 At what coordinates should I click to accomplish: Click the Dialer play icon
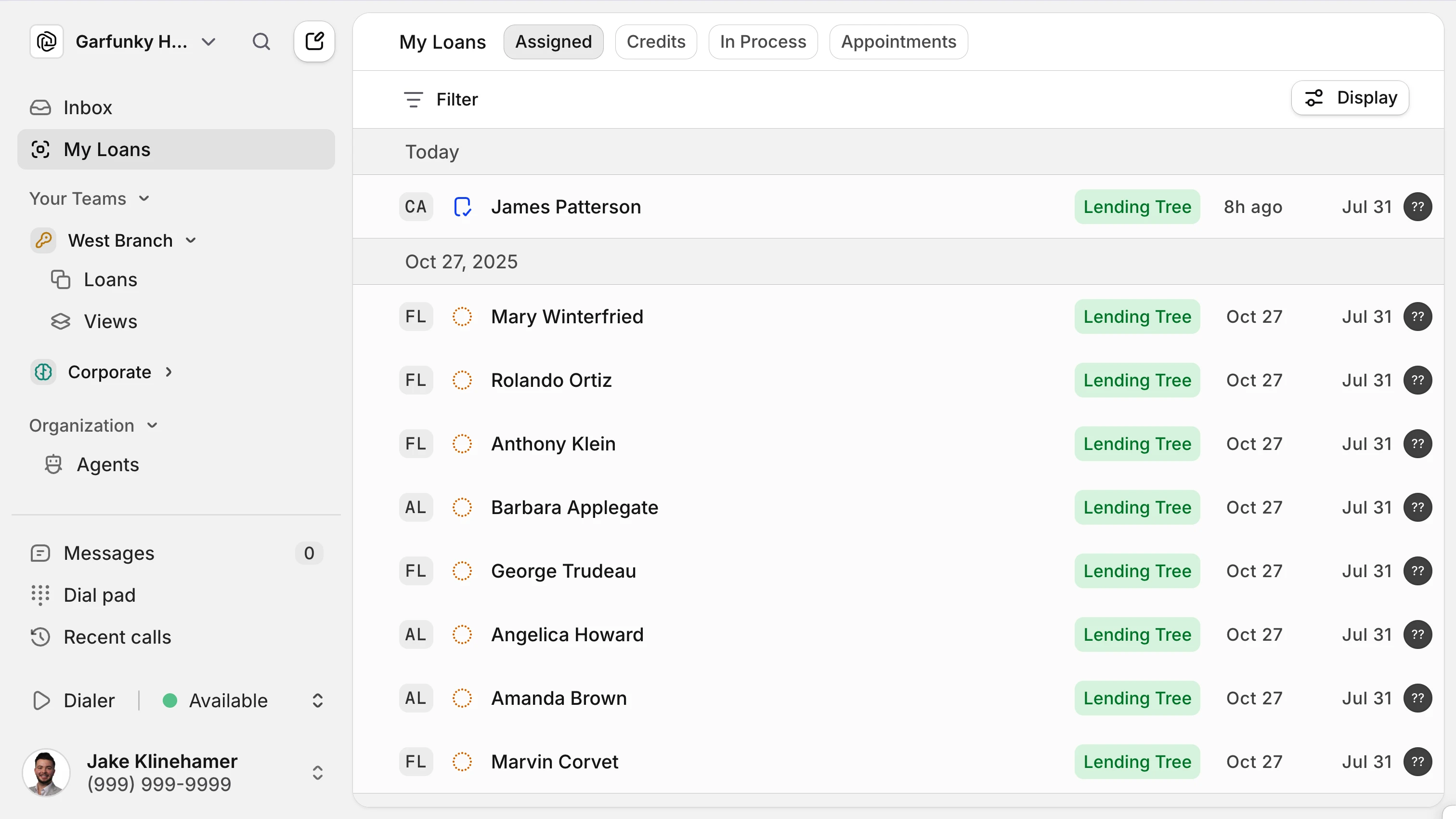point(41,700)
